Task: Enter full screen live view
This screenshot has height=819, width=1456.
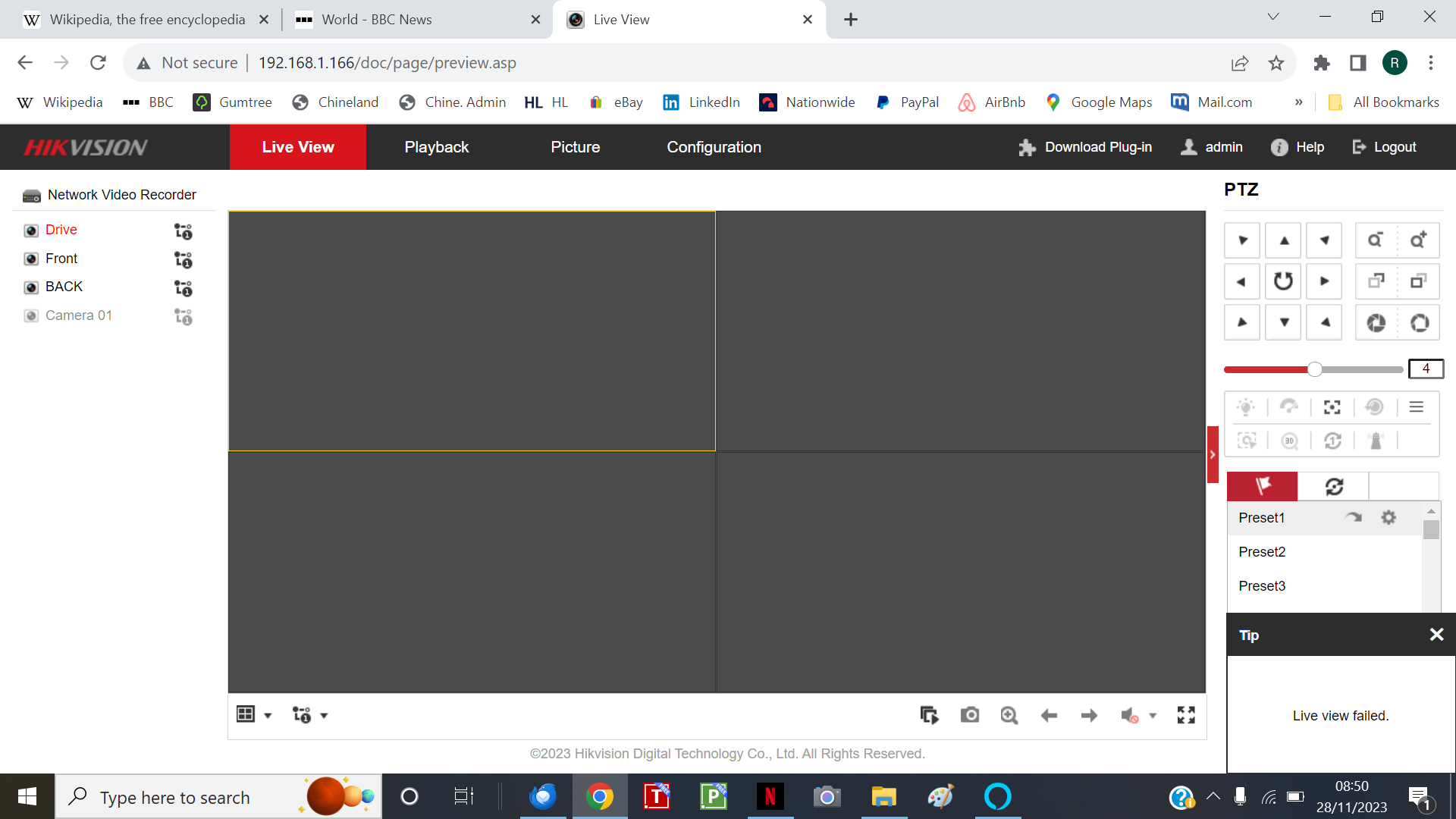Action: tap(1186, 715)
